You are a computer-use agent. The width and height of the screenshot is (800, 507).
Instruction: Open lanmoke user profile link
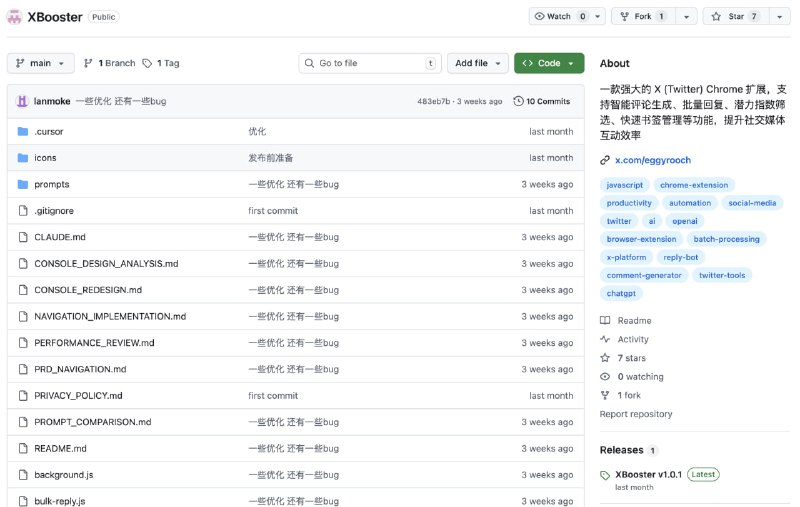coord(52,101)
